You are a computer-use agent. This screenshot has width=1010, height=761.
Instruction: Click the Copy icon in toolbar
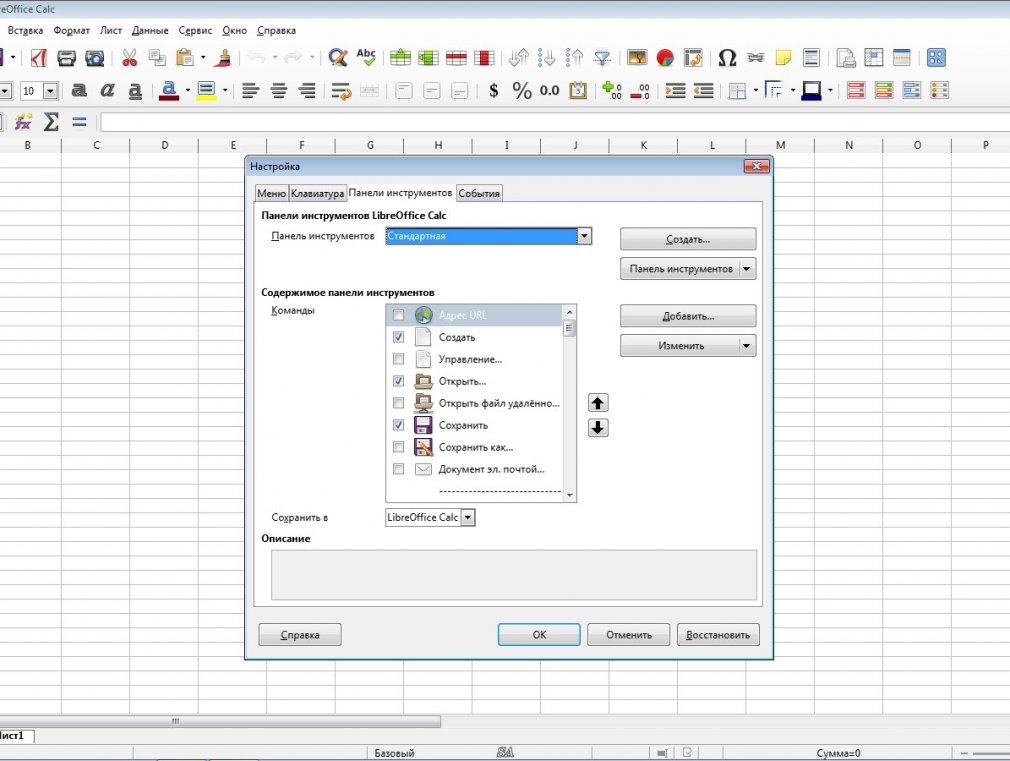(x=157, y=58)
